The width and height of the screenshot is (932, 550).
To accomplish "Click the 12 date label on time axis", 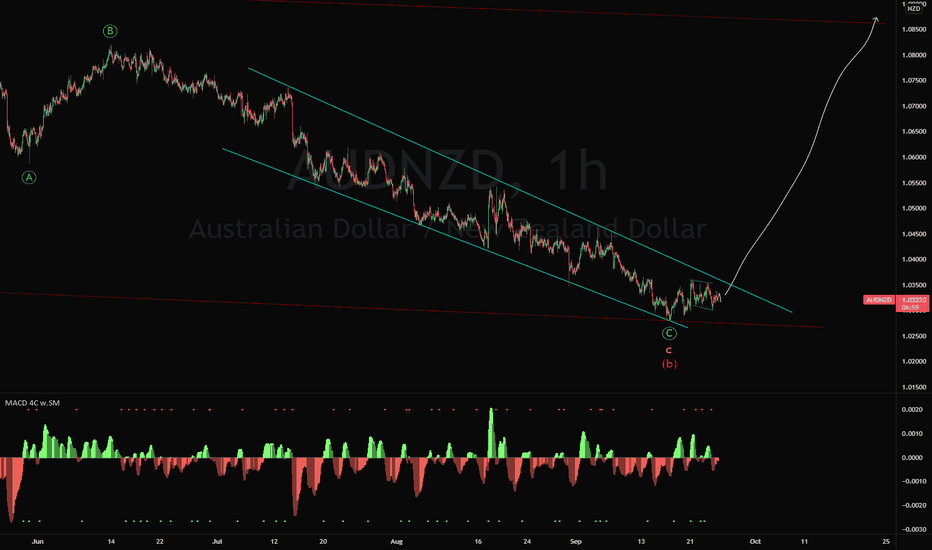I will (x=274, y=542).
